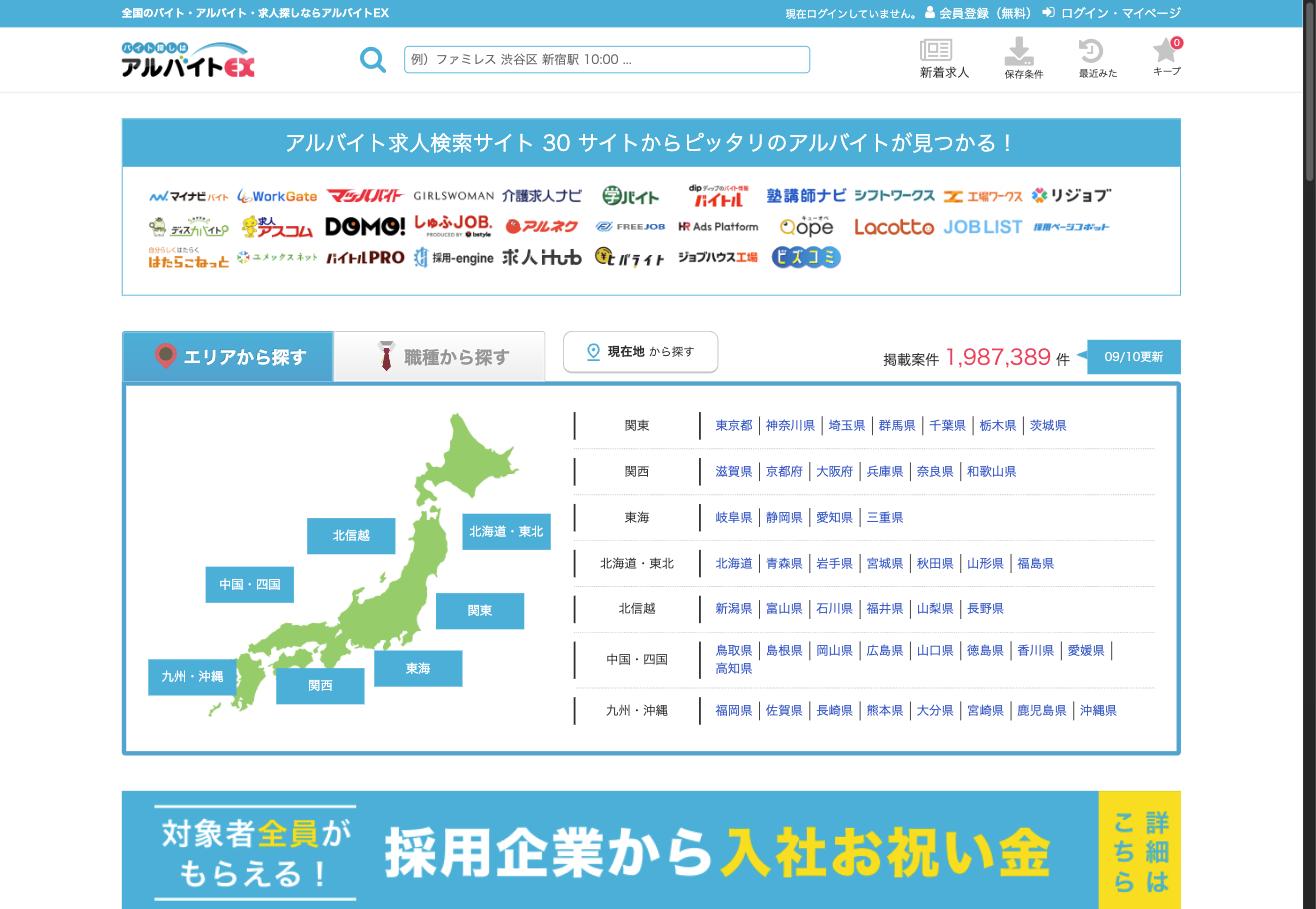Switch to the 職種から探す tab
Screen dimensions: 1316x909
tap(439, 356)
